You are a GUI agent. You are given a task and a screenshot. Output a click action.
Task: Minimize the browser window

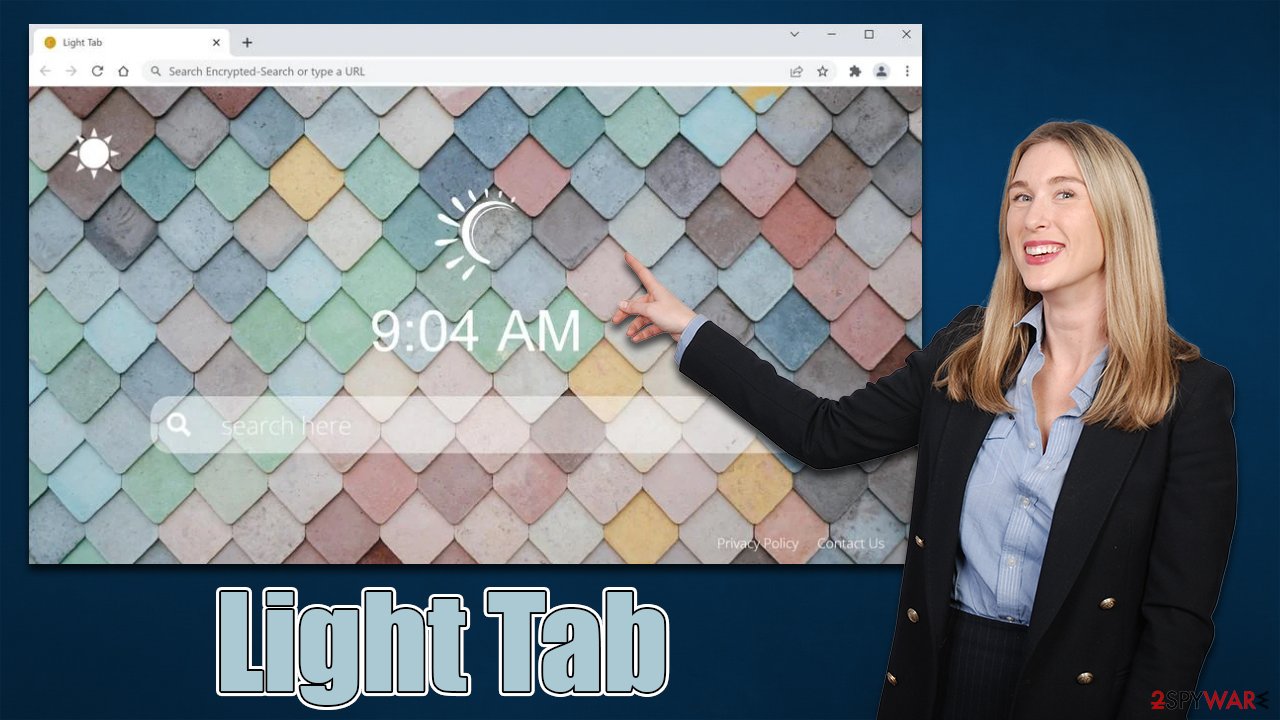(x=832, y=34)
